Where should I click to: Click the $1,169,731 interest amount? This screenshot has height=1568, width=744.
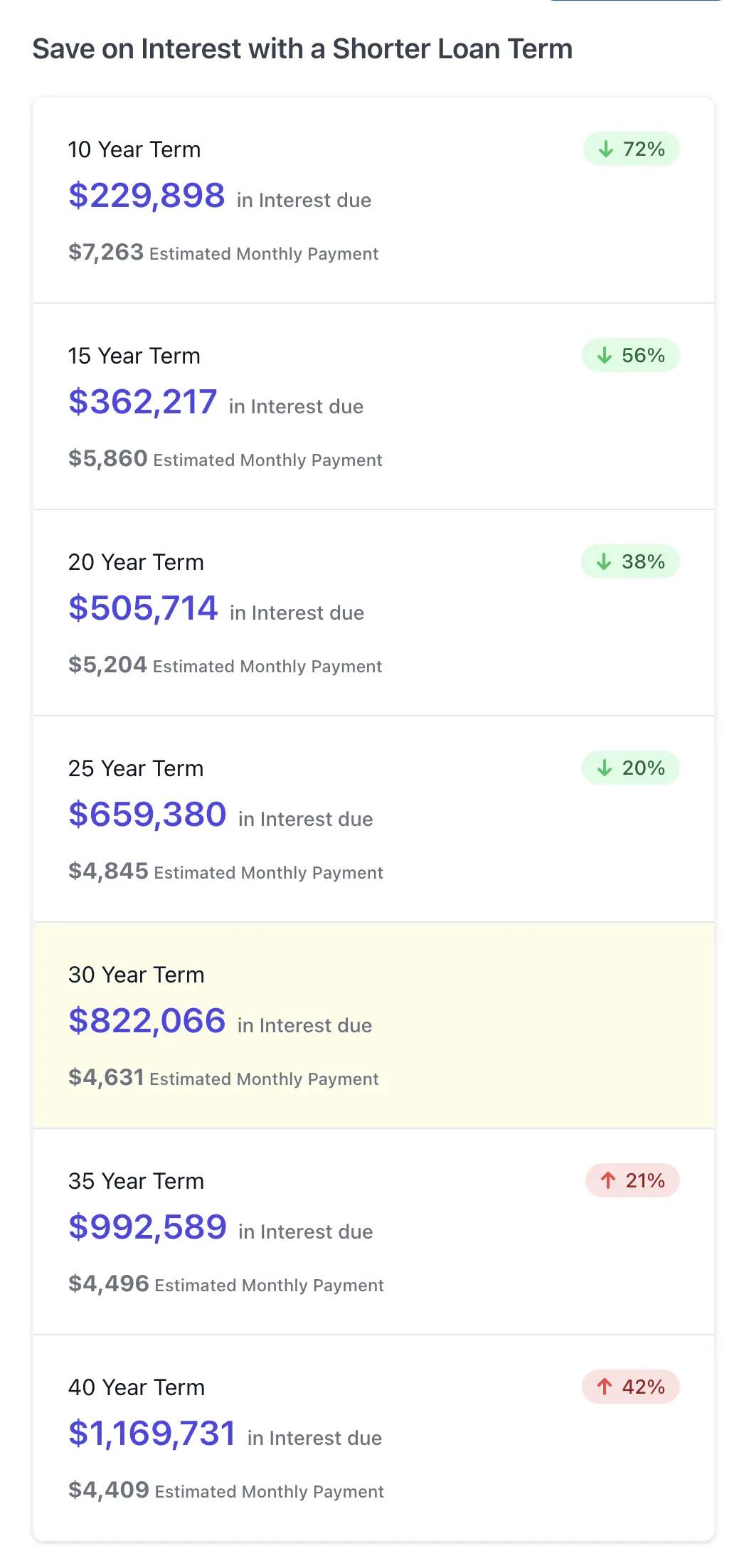[x=152, y=1434]
